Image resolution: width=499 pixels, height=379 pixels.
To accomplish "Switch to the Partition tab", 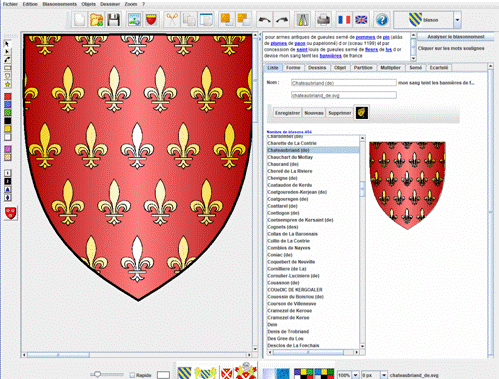I will pos(363,68).
